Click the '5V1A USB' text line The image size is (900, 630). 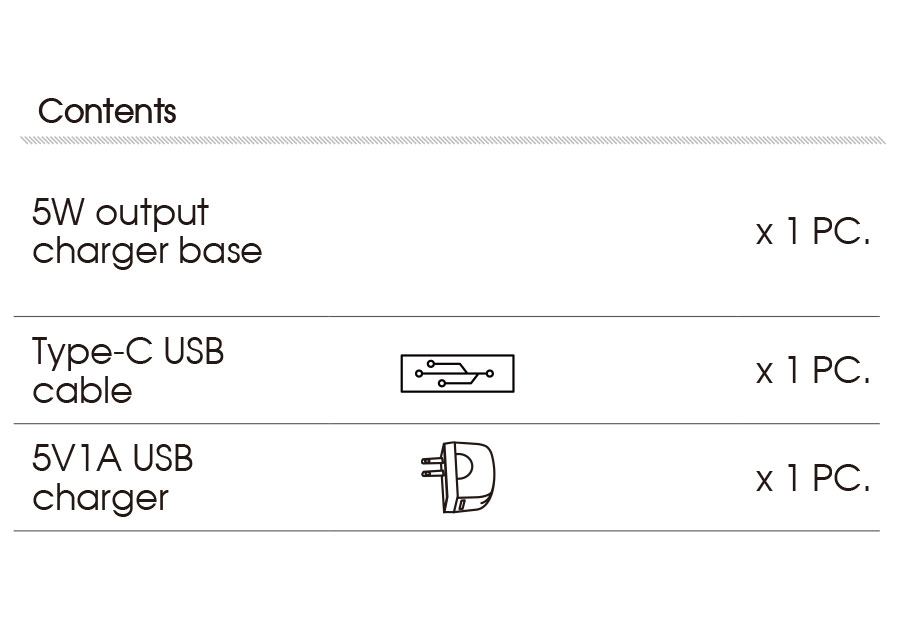[x=113, y=459]
